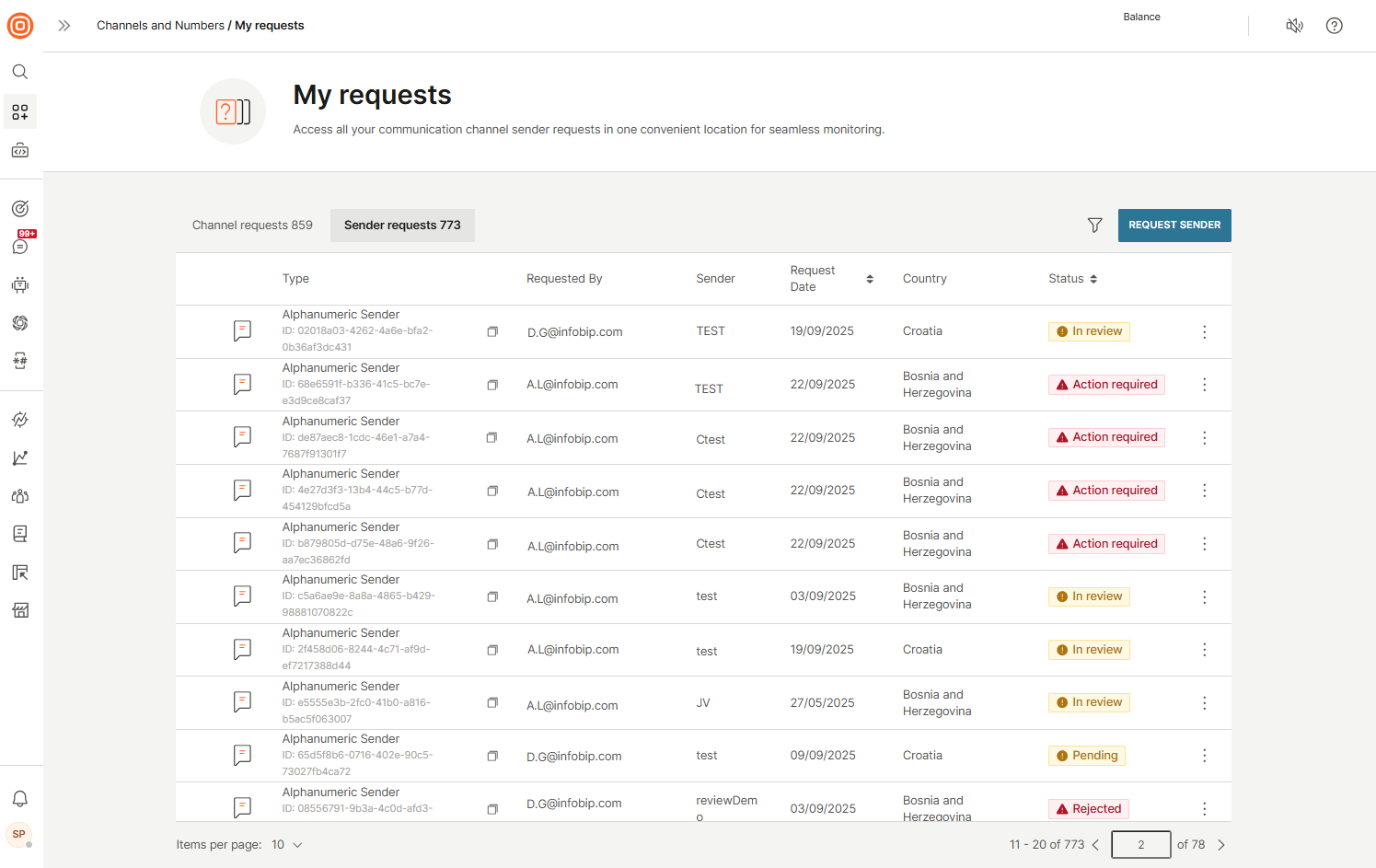Click Channels and Numbers breadcrumb link
Image resolution: width=1376 pixels, height=868 pixels.
160,26
